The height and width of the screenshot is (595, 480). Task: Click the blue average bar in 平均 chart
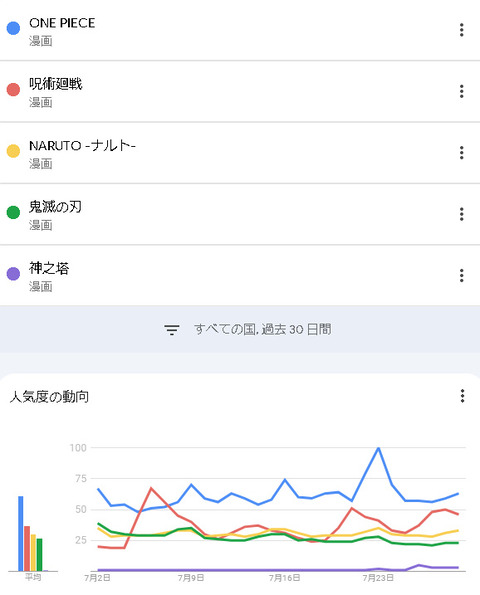point(20,533)
